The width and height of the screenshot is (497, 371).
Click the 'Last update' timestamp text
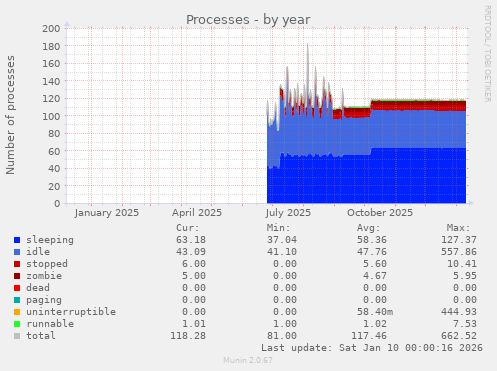[x=372, y=348]
